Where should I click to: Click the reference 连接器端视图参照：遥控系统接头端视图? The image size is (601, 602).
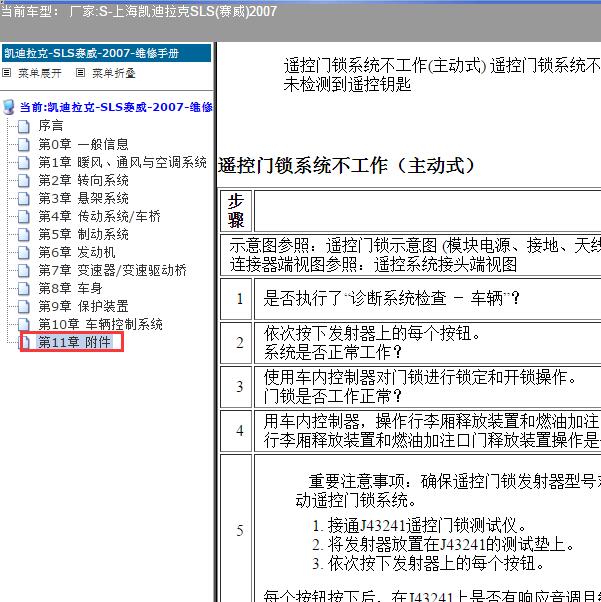coord(373,265)
